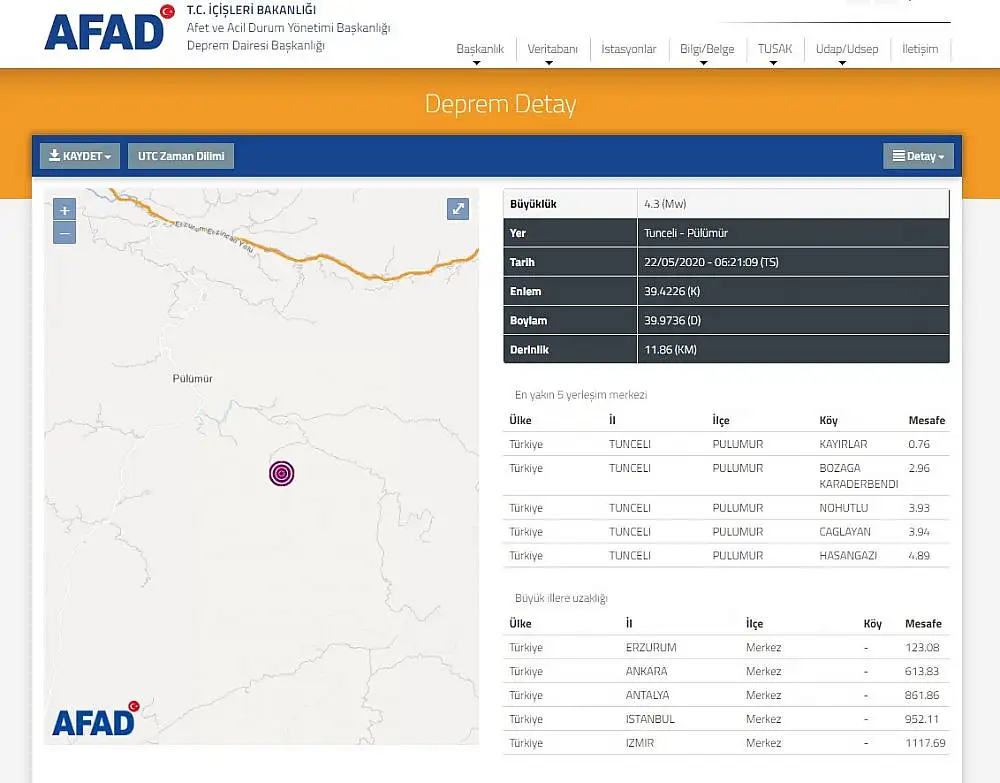Click the Deprem Detay page heading

coord(501,104)
